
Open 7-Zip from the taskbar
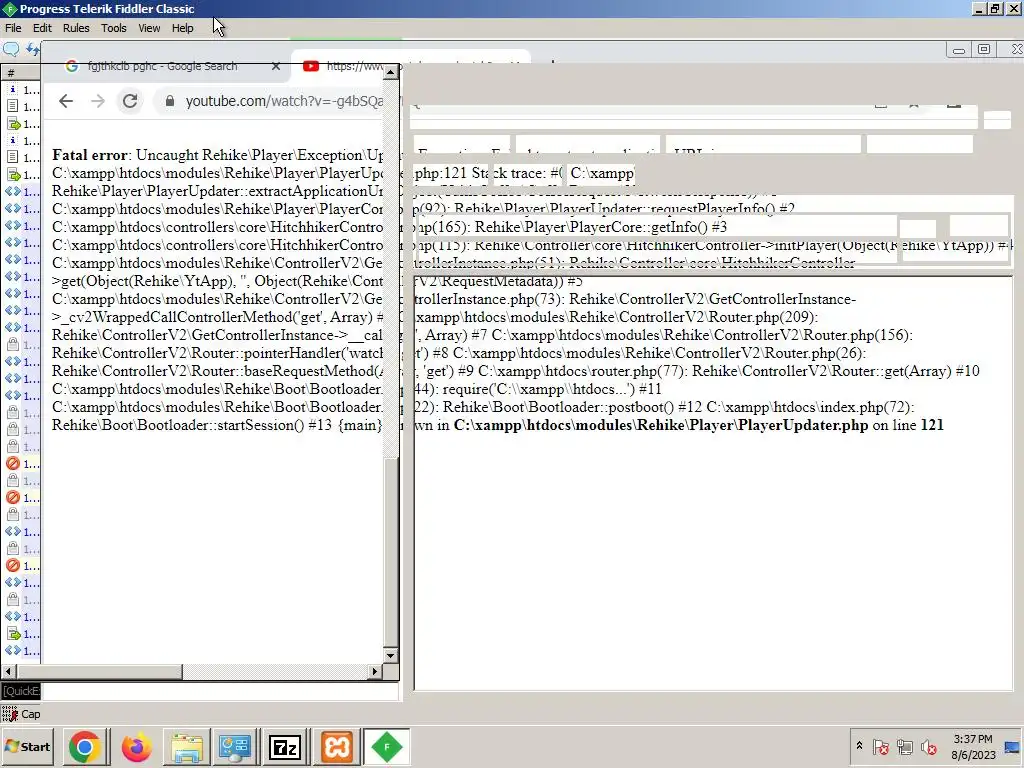(x=285, y=746)
